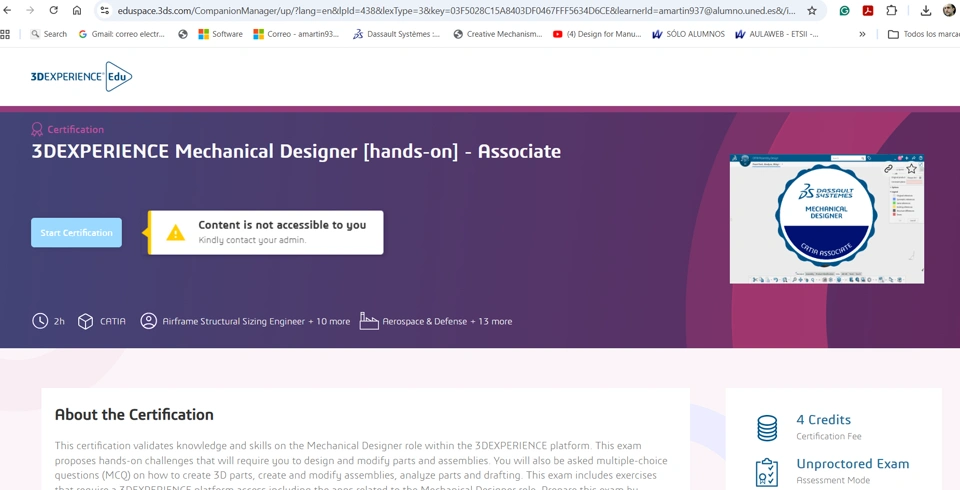Screen dimensions: 960x490
Task: Click the Unproctored Exam text
Action: click(x=853, y=464)
